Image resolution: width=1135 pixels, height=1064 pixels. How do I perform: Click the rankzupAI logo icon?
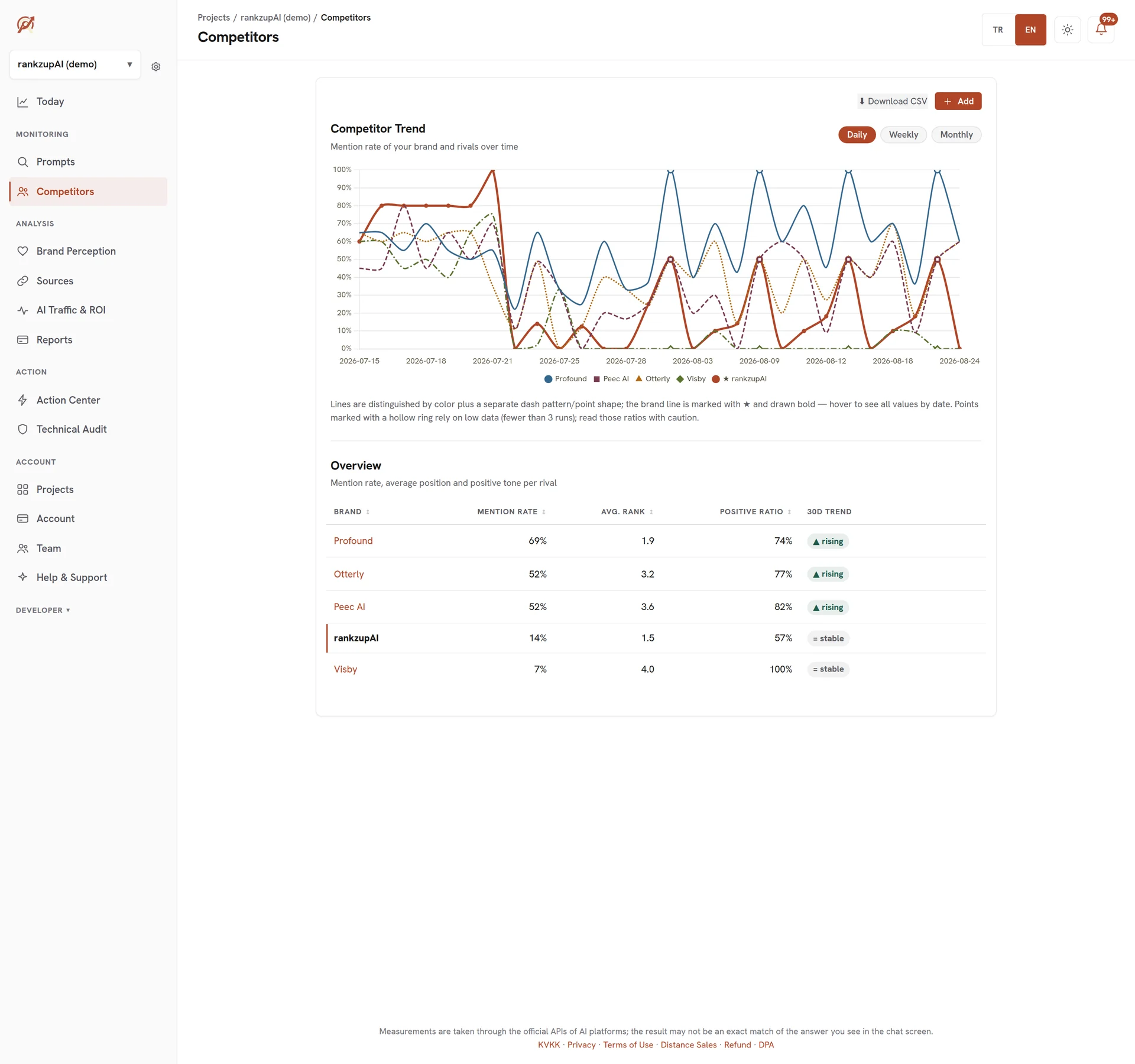[25, 24]
